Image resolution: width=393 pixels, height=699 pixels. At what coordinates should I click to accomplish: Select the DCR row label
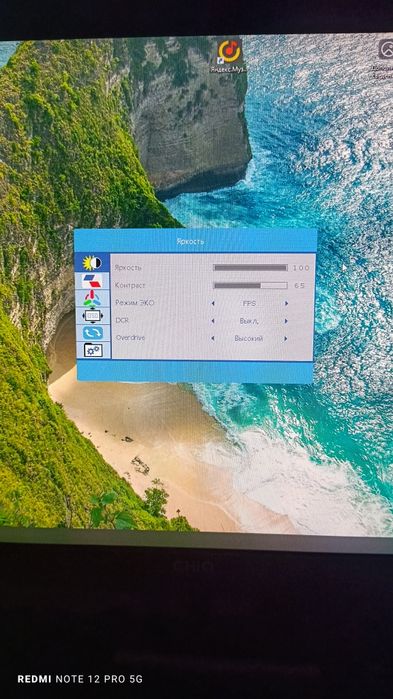(x=122, y=320)
